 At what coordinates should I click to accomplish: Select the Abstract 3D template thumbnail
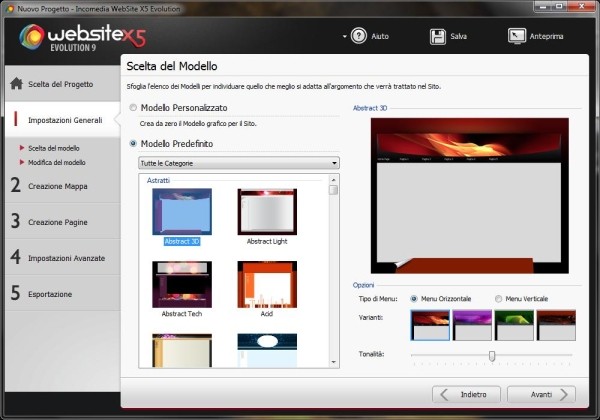coord(182,212)
